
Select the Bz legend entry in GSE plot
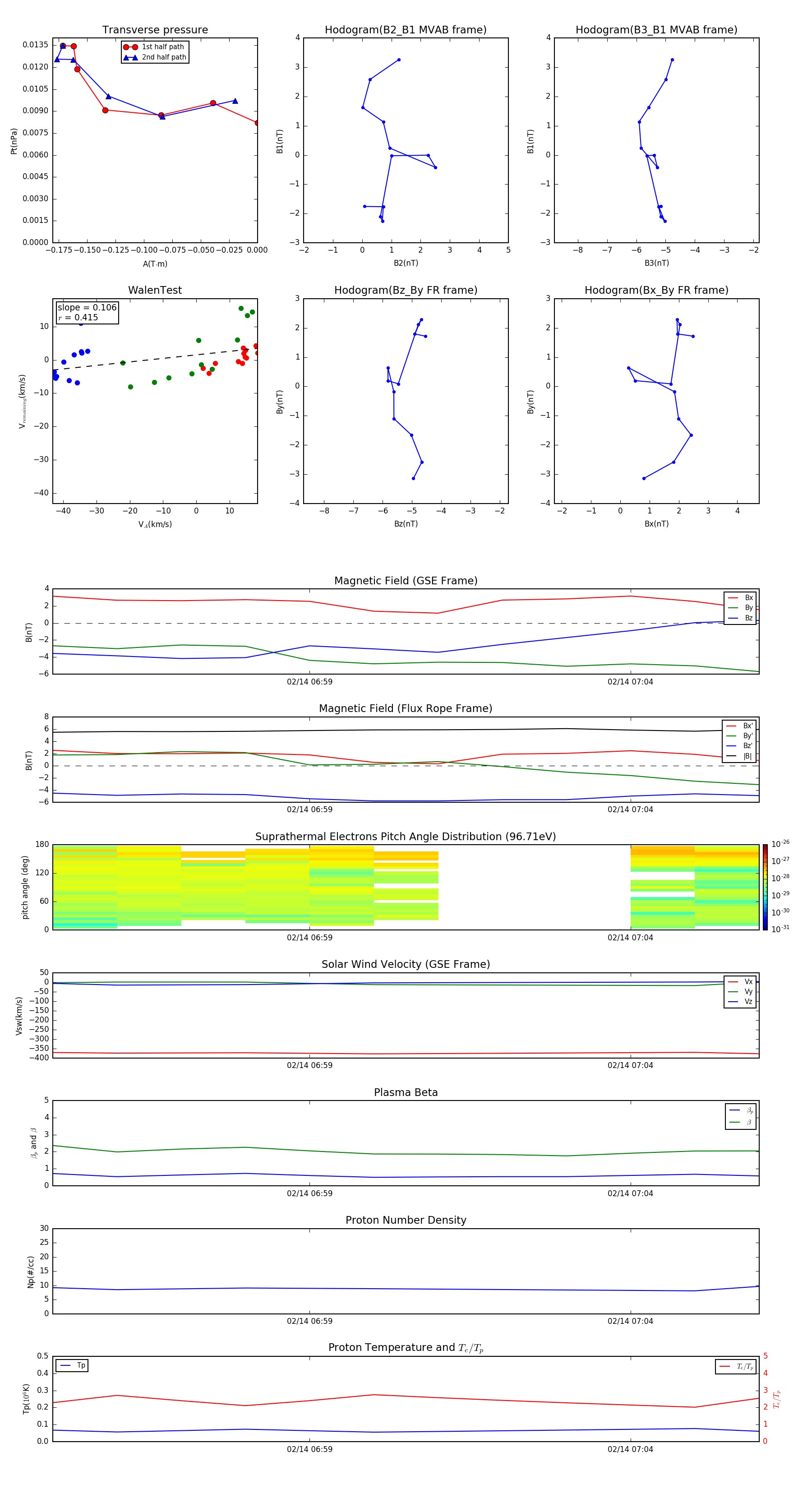(x=740, y=618)
